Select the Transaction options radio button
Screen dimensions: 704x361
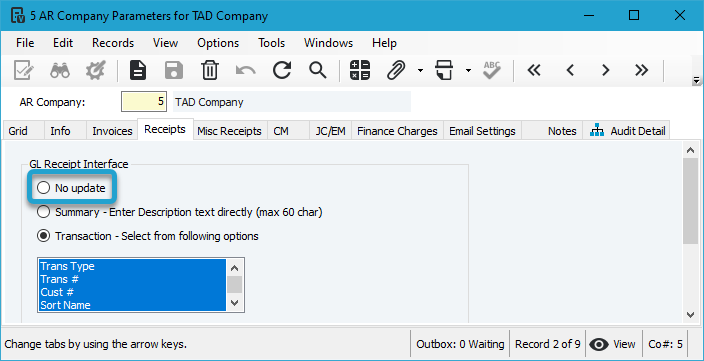pyautogui.click(x=43, y=236)
